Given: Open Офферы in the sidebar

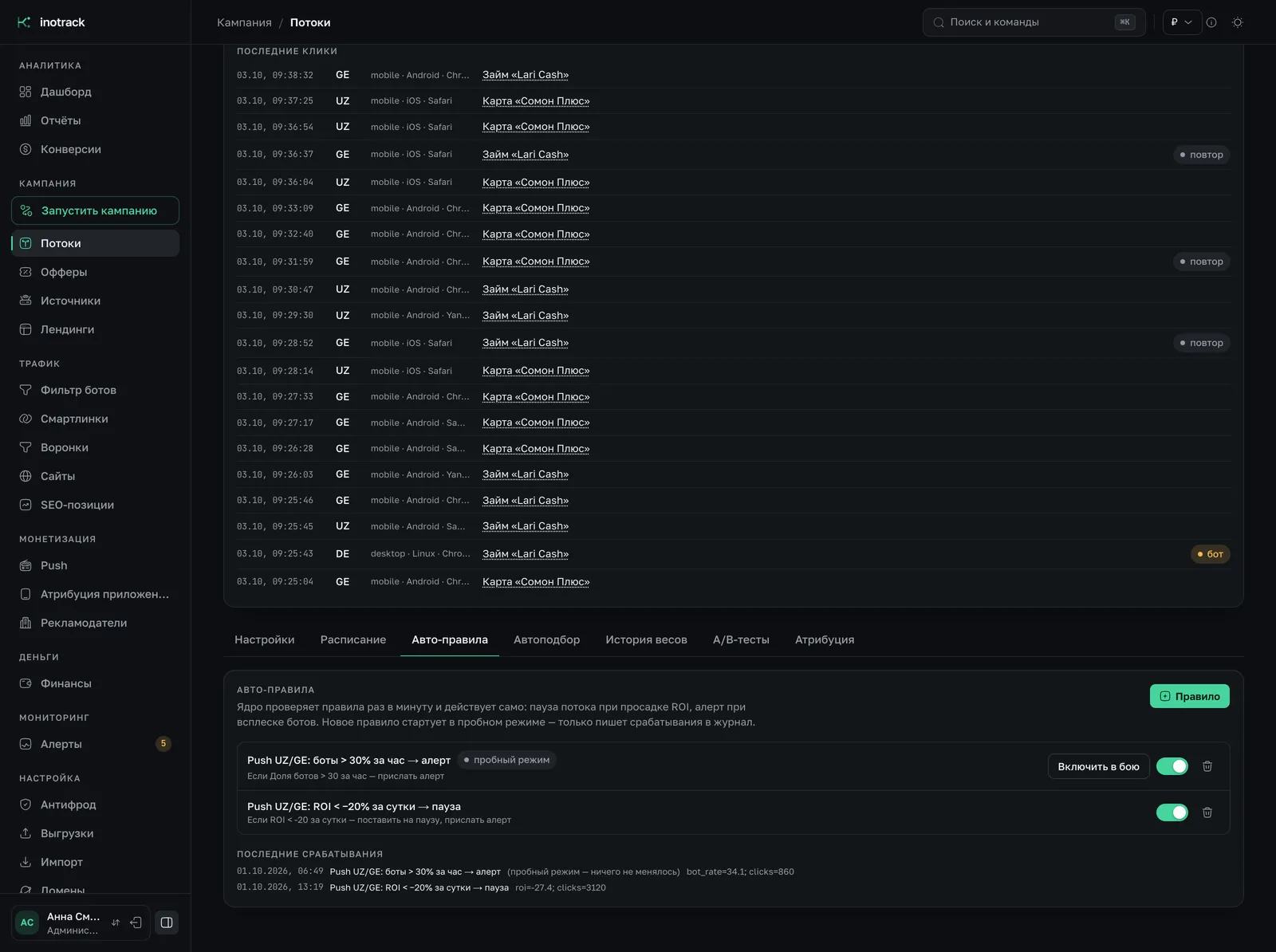Looking at the screenshot, I should [x=95, y=272].
